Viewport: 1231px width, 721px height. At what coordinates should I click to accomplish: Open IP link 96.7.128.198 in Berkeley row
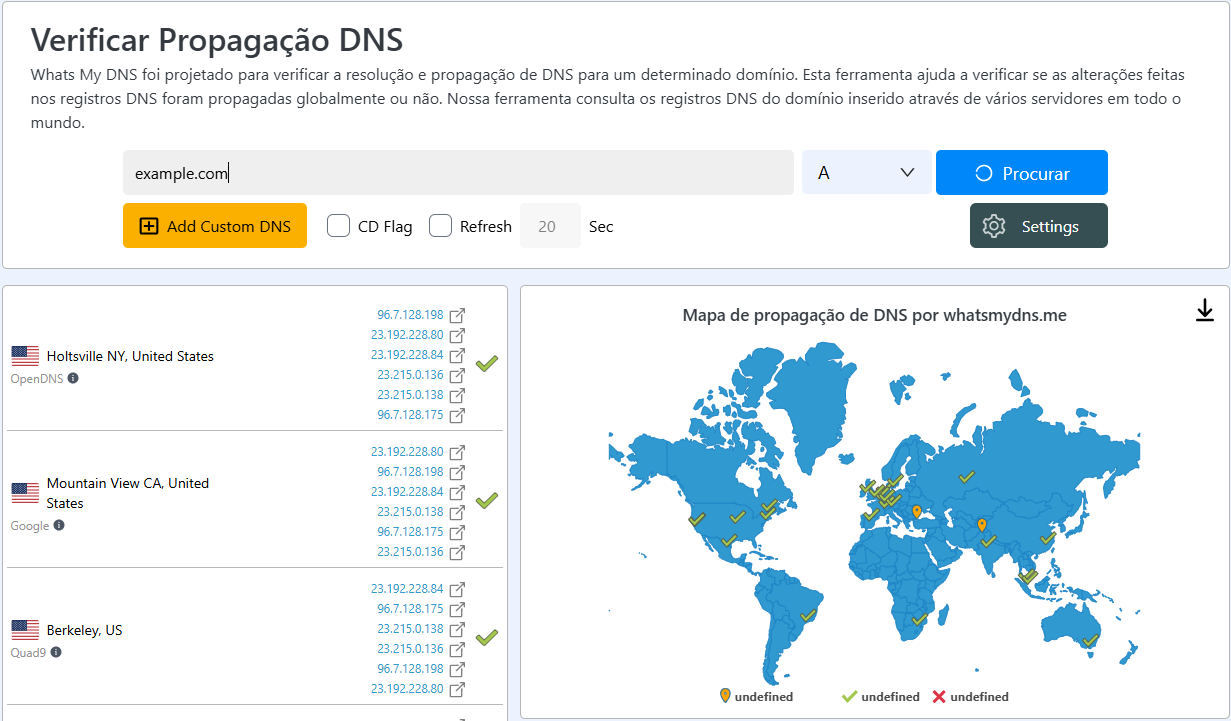click(x=410, y=669)
